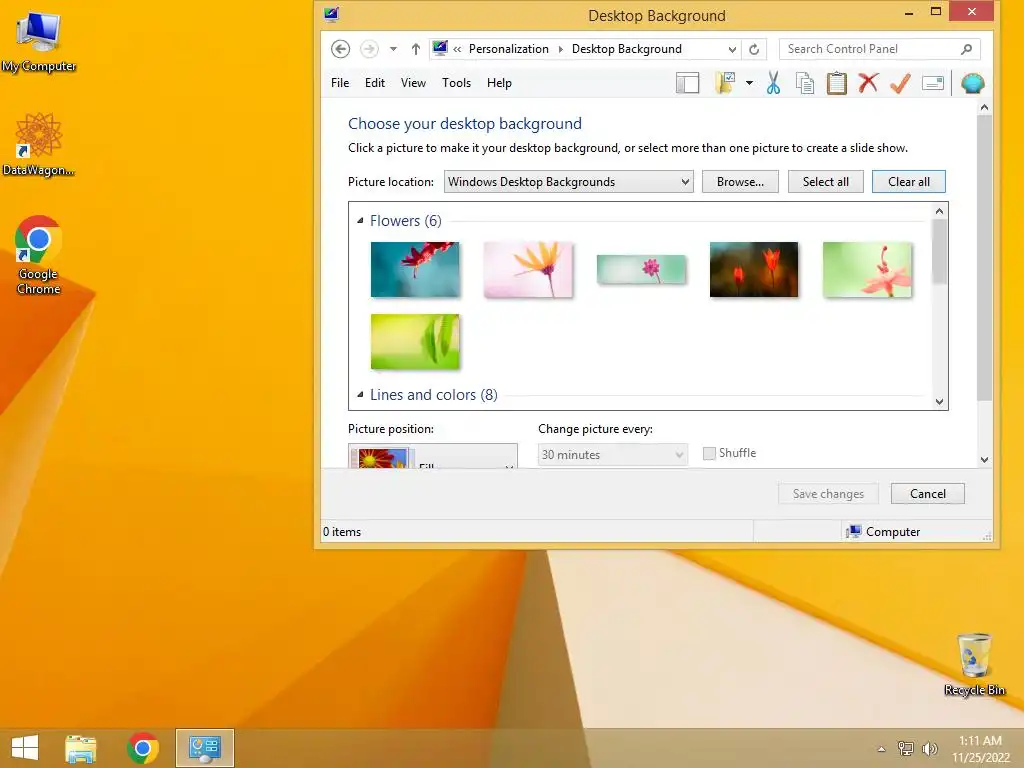Open the Help menu

point(499,83)
